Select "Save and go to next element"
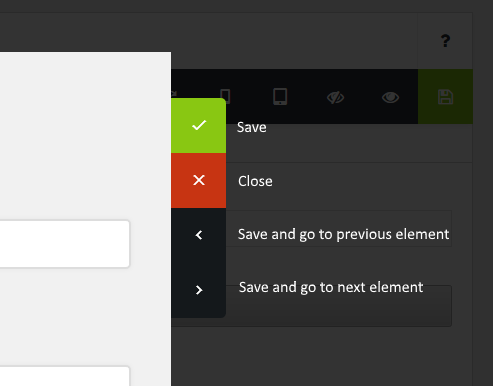This screenshot has width=493, height=386. 331,287
